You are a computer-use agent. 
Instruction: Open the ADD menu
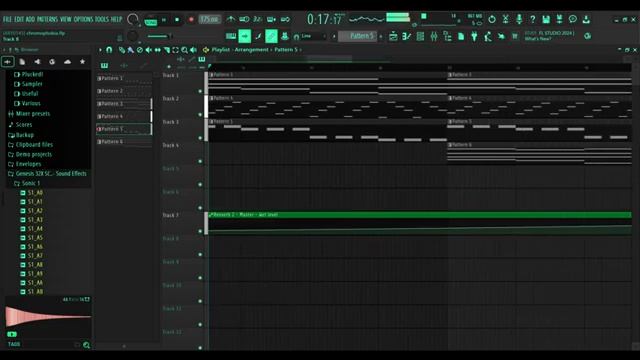[31, 19]
